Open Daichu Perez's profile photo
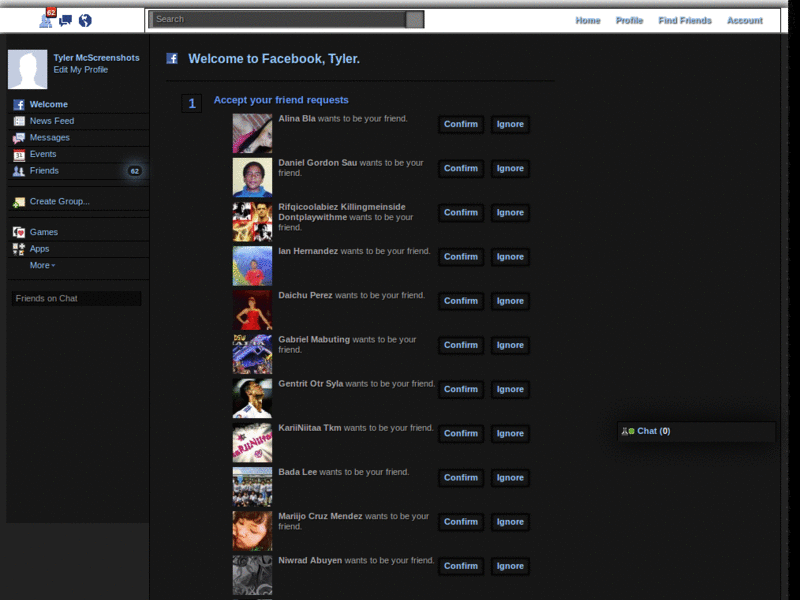Screen dimensions: 800x600 coord(253,310)
